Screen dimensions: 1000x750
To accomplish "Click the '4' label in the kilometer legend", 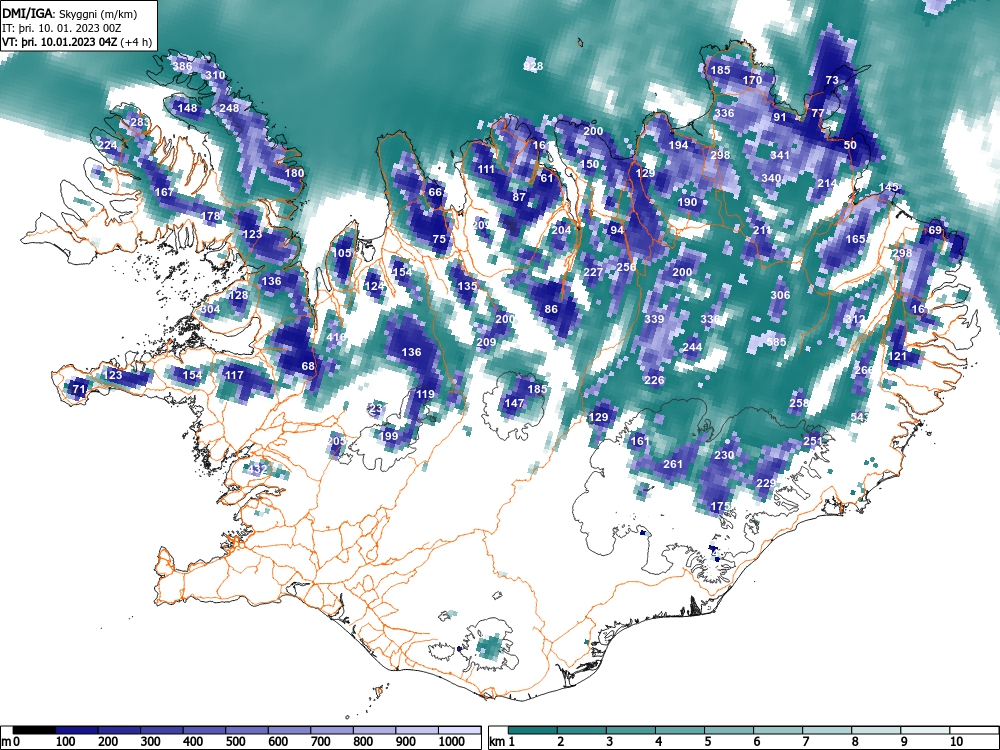I will [658, 742].
